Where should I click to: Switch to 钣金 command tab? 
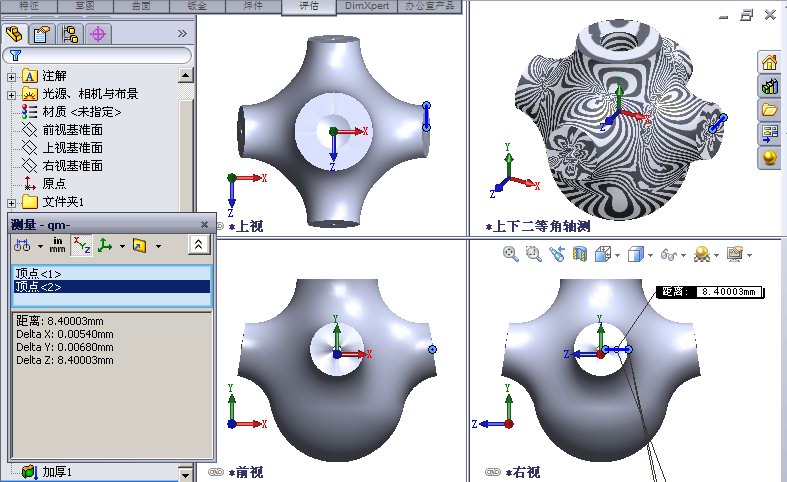pos(197,6)
